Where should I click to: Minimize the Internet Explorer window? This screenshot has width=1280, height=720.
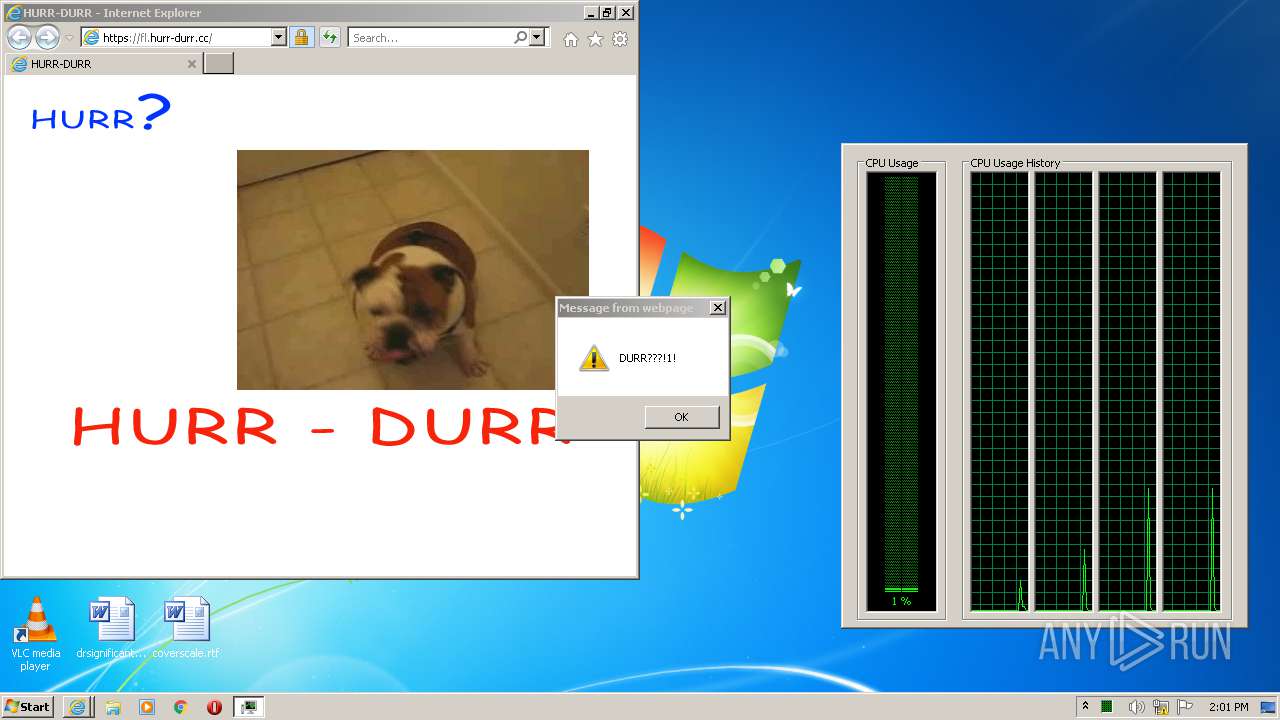[x=591, y=13]
